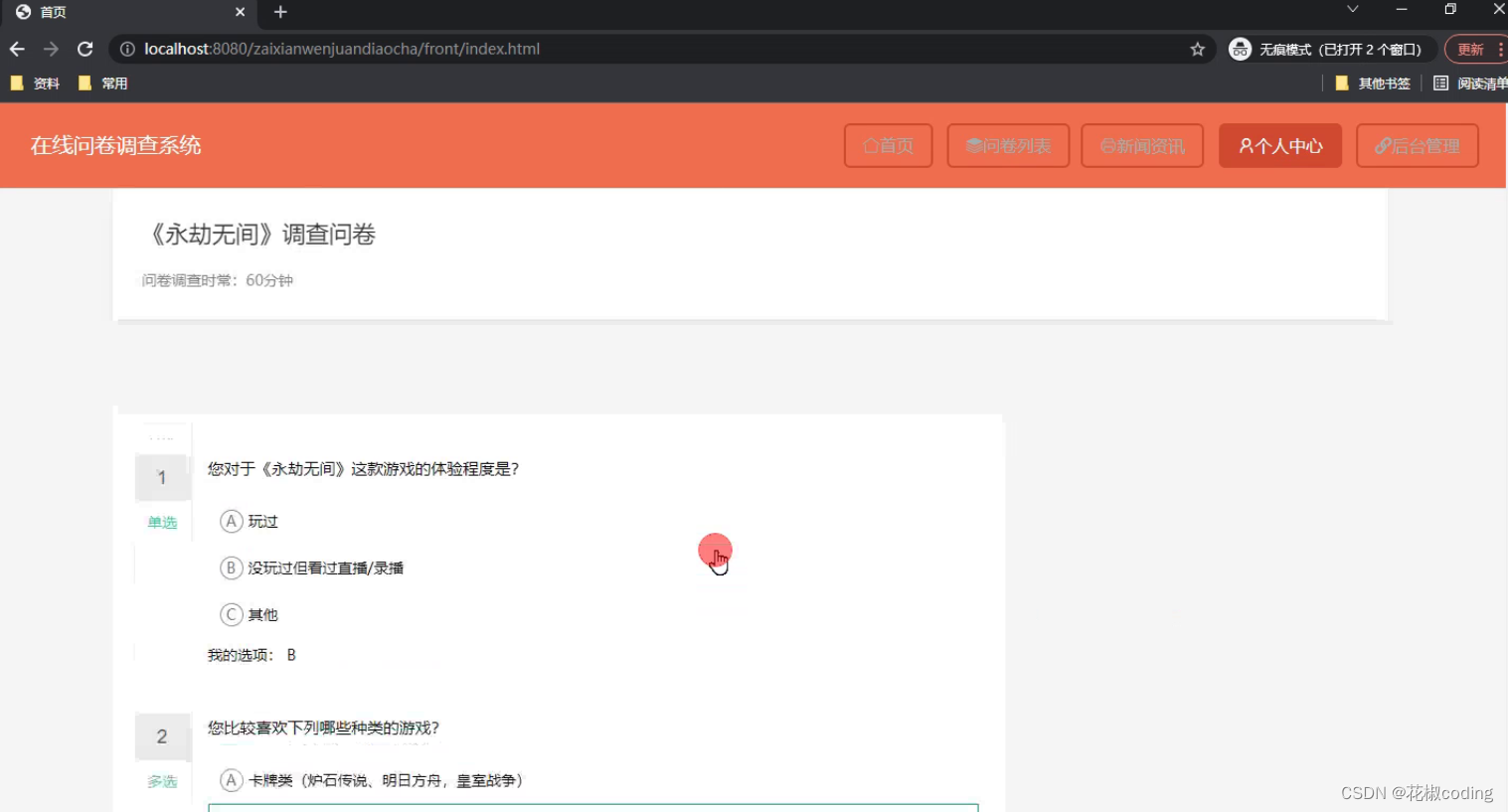This screenshot has width=1508, height=812.
Task: Click the 《永劫无间》调查问卷 heading
Action: [260, 234]
